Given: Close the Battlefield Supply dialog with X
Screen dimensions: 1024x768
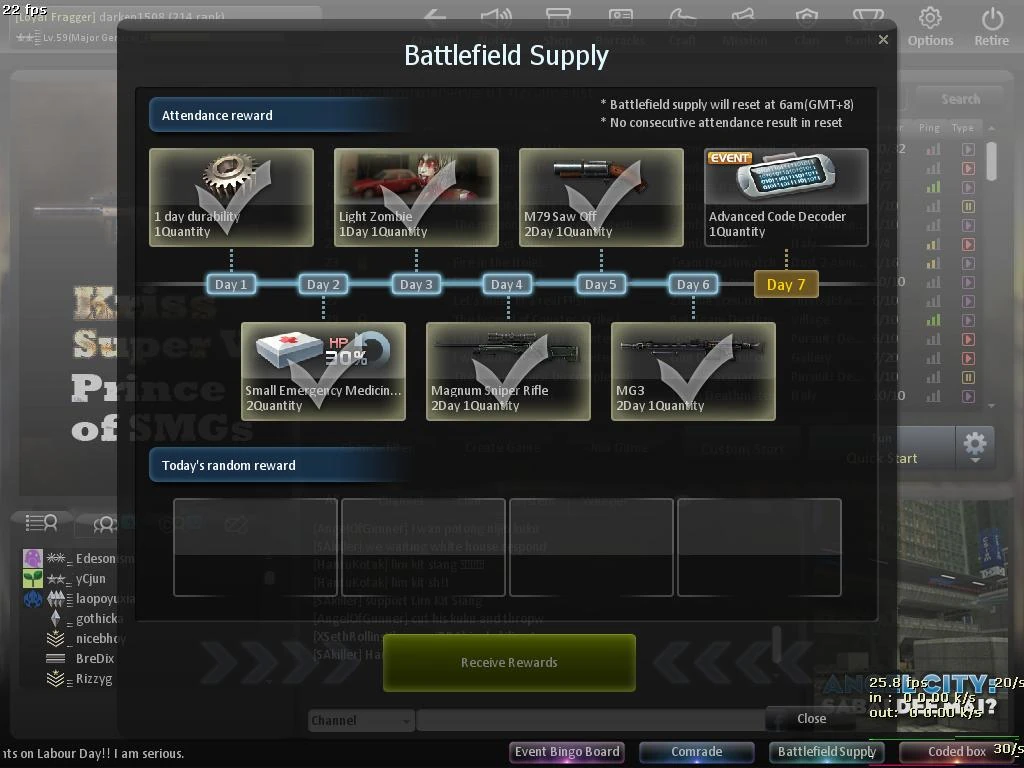Looking at the screenshot, I should pyautogui.click(x=883, y=40).
